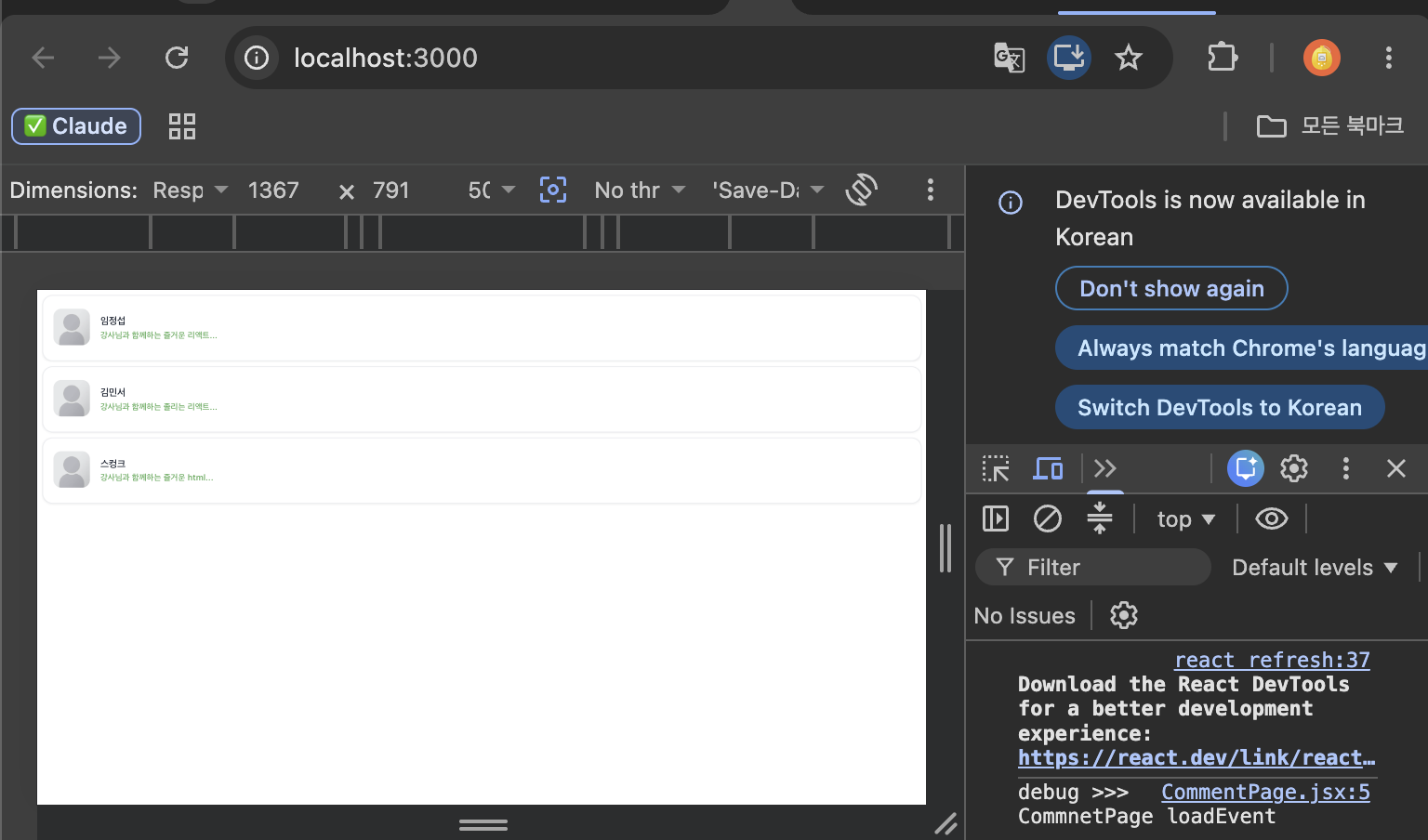Click the No Issues label
The image size is (1428, 840).
click(1025, 616)
